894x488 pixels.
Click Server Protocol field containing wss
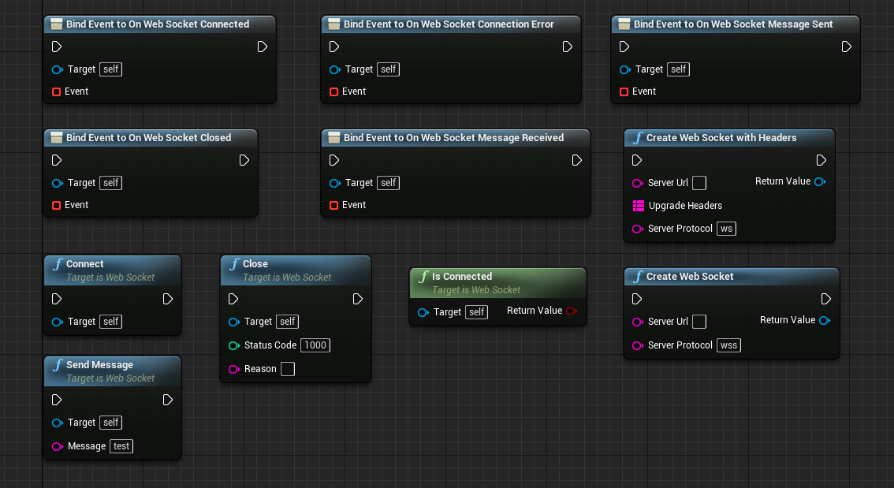pyautogui.click(x=729, y=345)
